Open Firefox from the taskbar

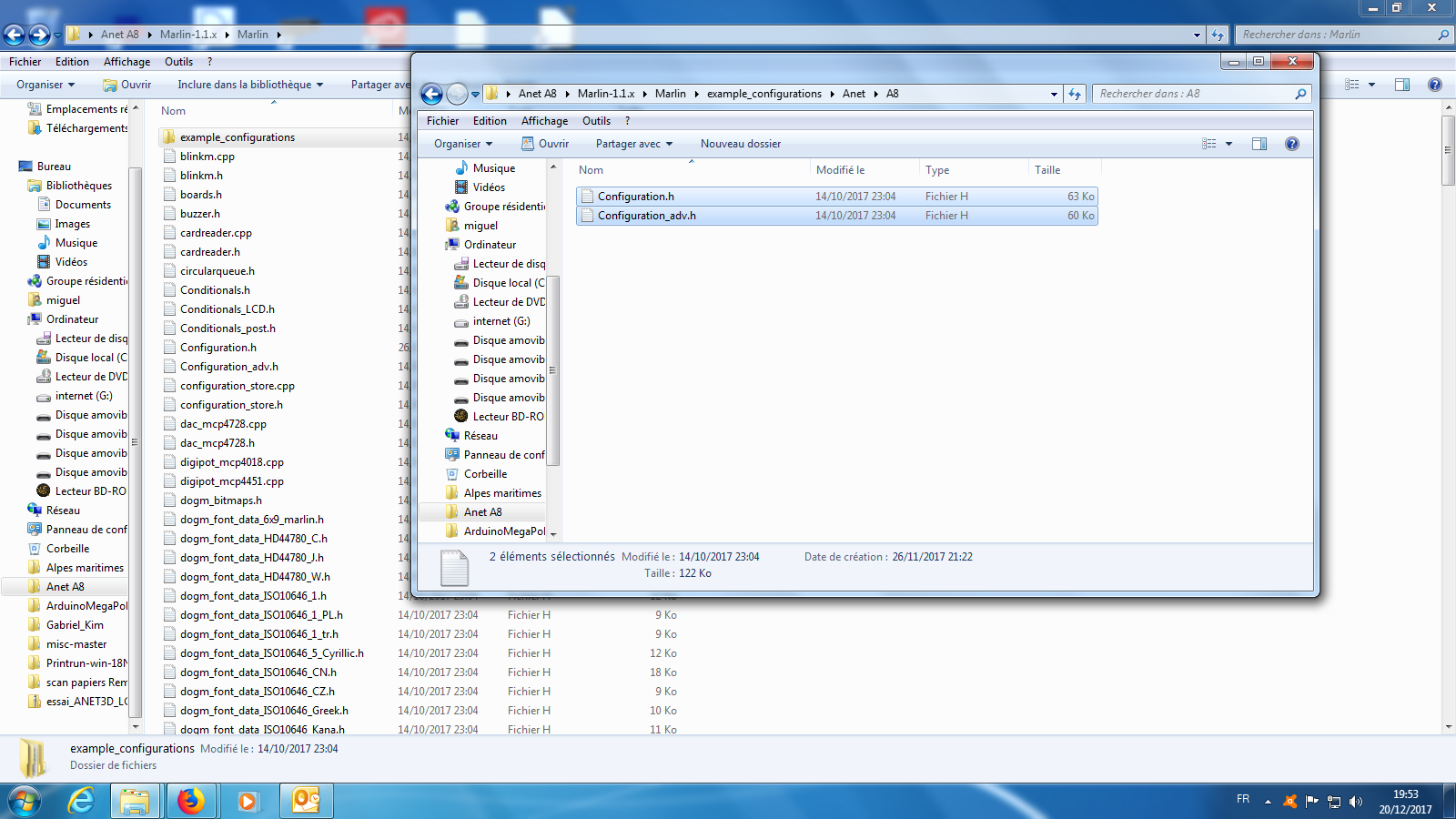click(x=191, y=801)
